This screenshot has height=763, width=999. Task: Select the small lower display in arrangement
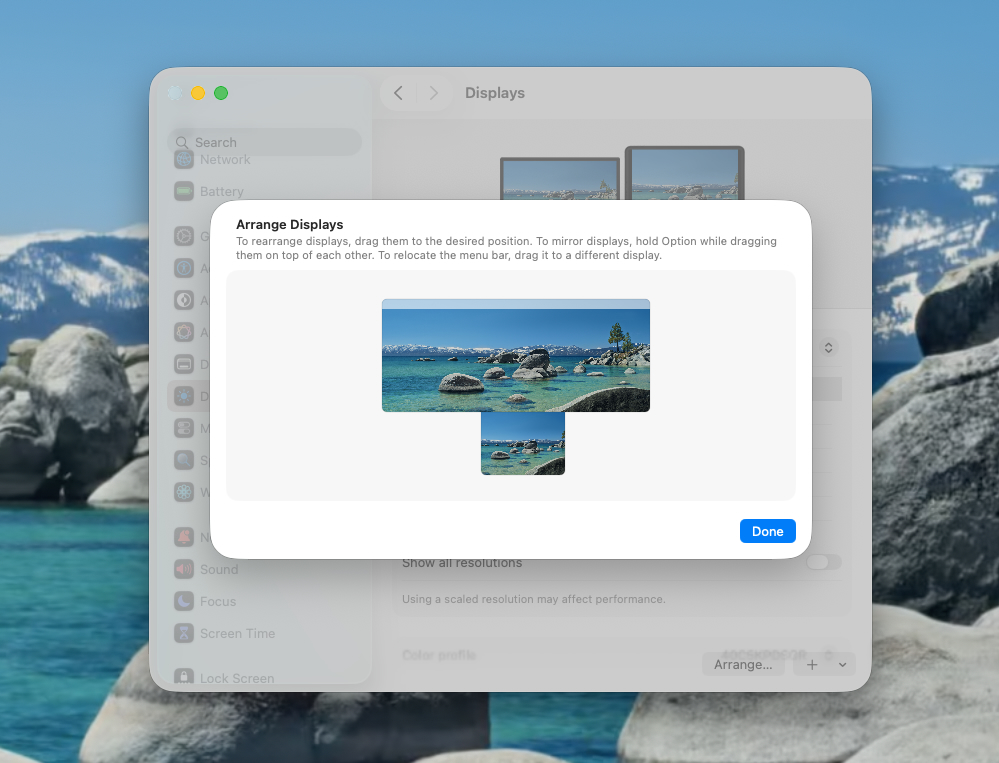click(522, 443)
